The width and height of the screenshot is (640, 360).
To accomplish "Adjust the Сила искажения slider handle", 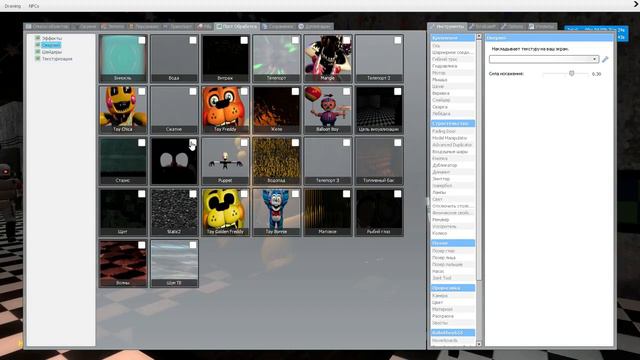I will point(571,73).
